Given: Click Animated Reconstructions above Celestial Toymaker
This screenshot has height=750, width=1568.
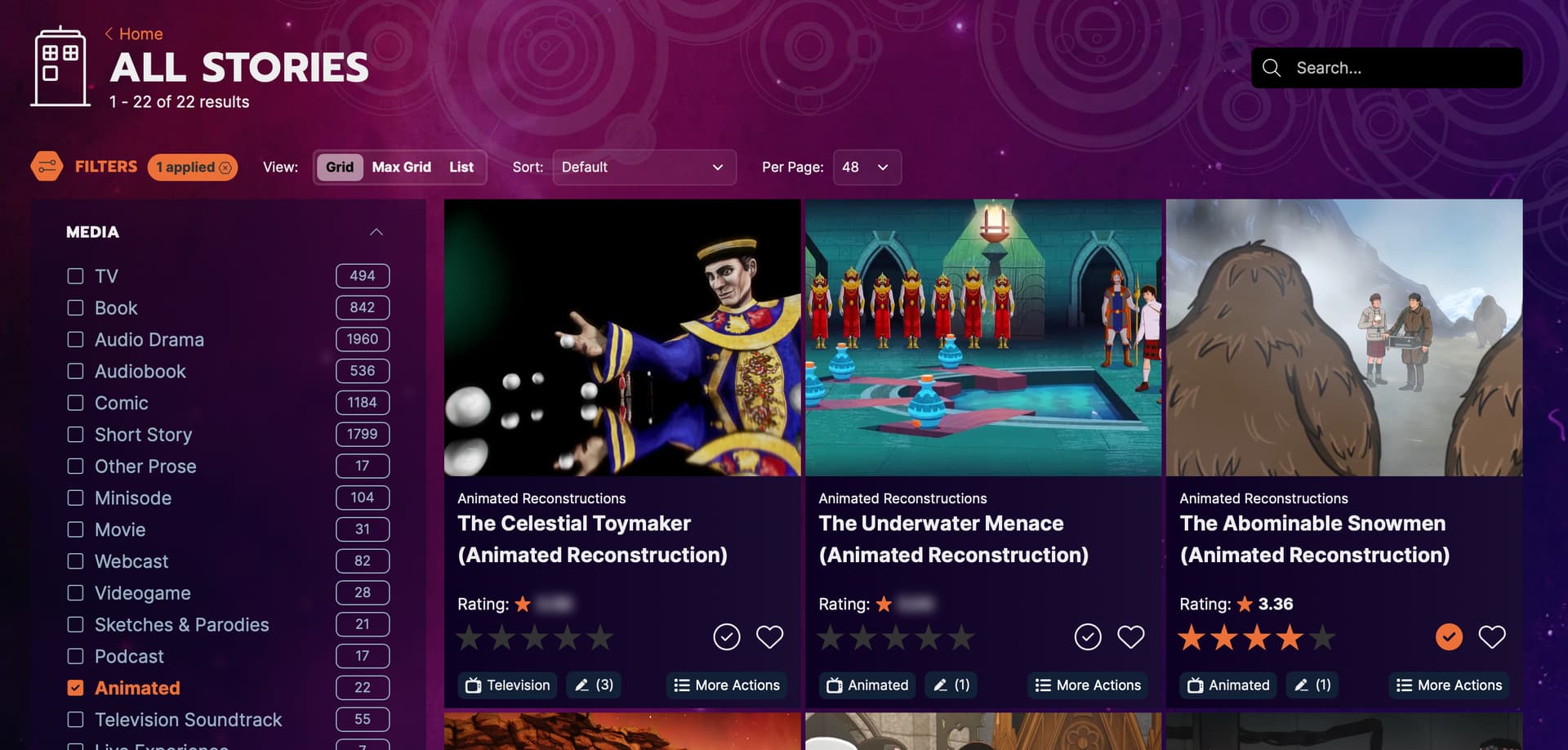Looking at the screenshot, I should [541, 498].
